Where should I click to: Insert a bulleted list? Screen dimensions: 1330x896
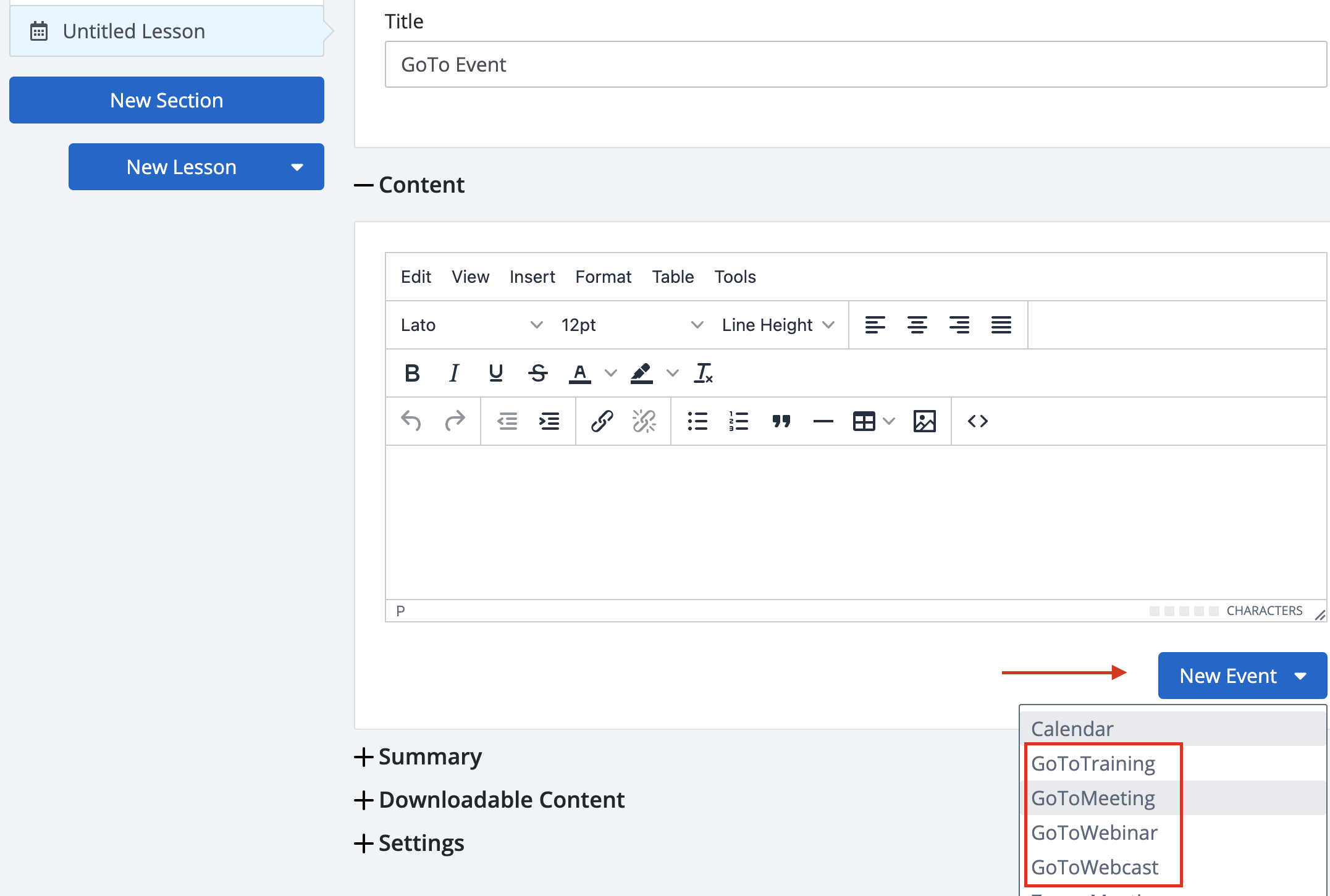click(x=697, y=421)
